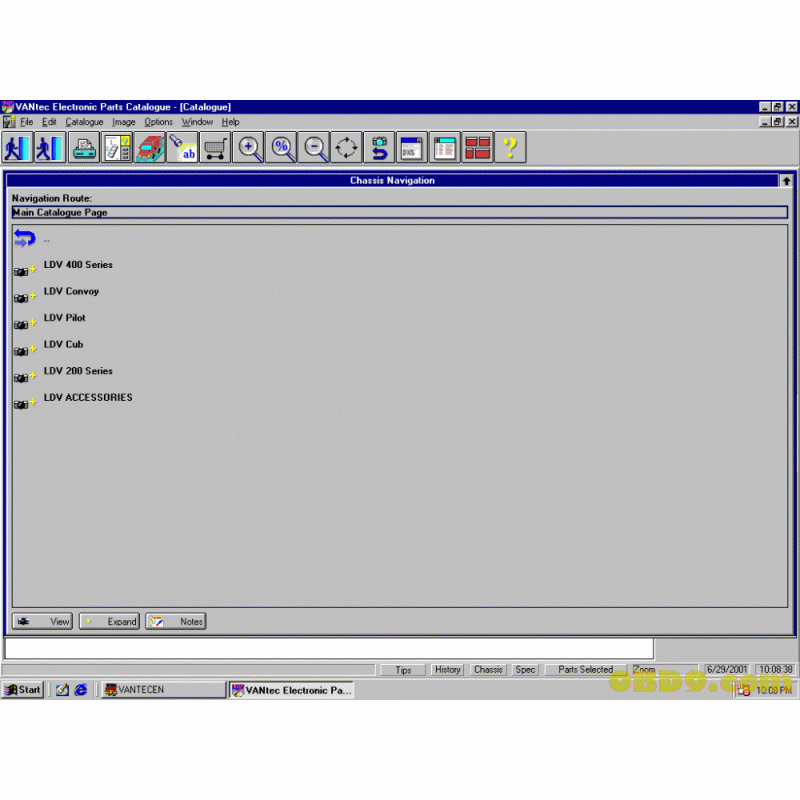Click the printer icon in the toolbar
This screenshot has height=800, width=800.
pos(84,148)
